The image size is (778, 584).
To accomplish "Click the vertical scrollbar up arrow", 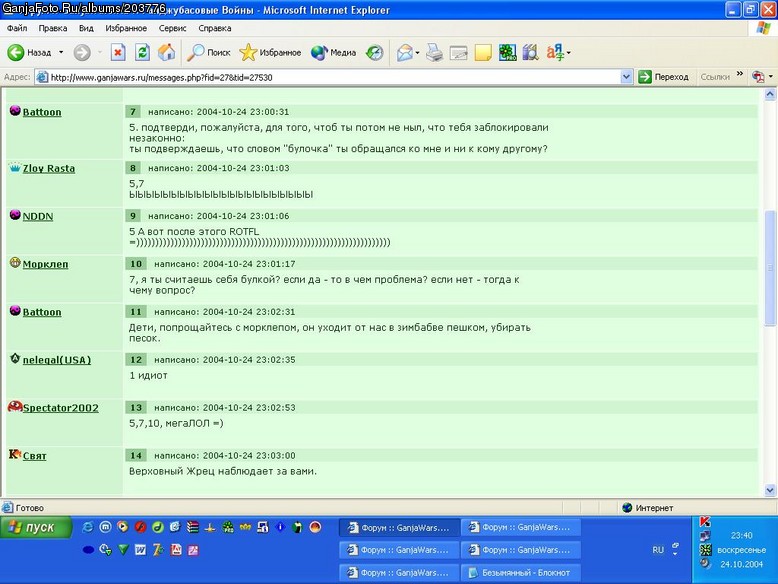I will (770, 94).
